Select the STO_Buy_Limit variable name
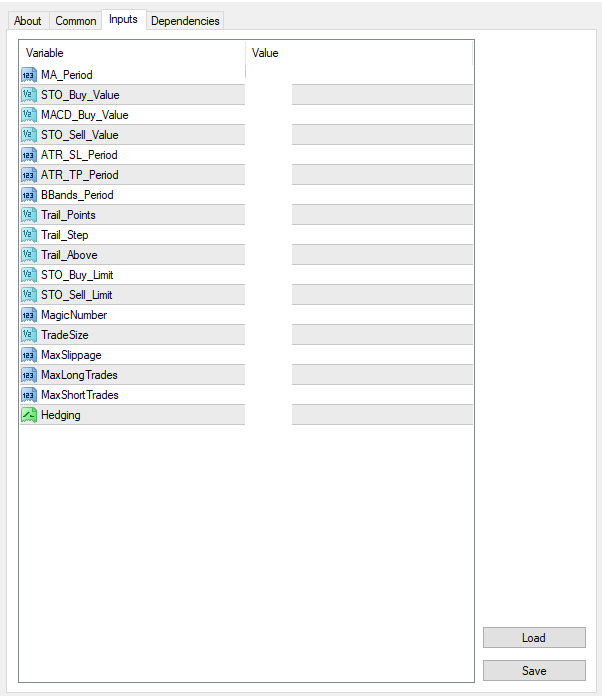The height and width of the screenshot is (696, 602). click(77, 275)
